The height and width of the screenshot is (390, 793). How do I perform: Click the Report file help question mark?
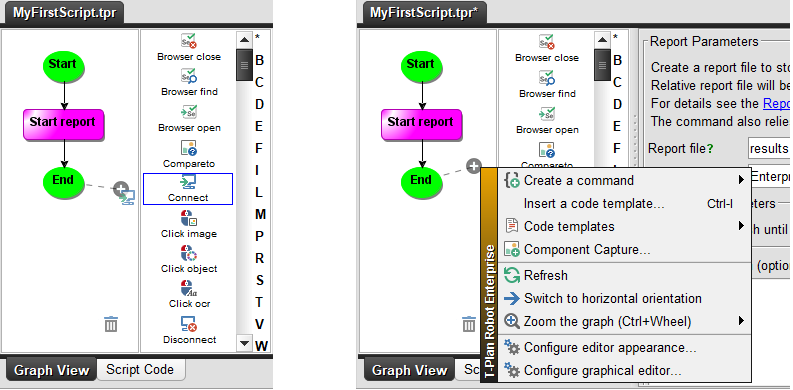point(710,149)
